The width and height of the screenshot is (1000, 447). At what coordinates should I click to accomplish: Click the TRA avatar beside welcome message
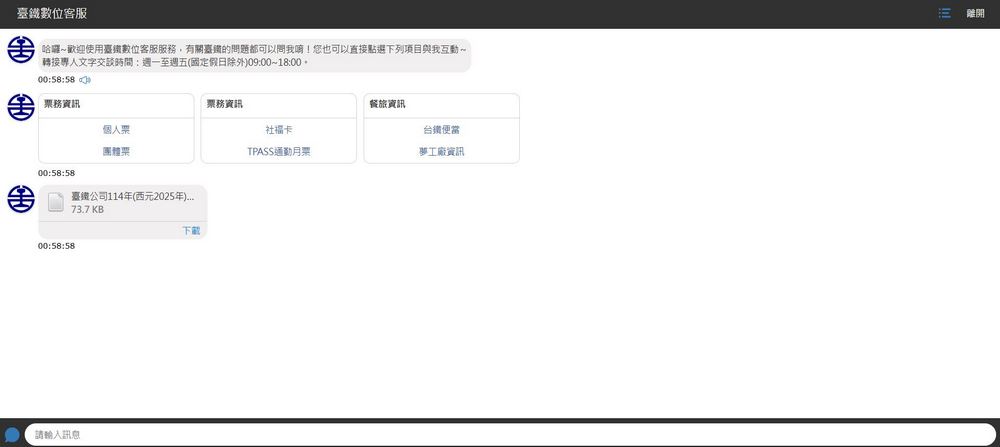click(x=21, y=50)
